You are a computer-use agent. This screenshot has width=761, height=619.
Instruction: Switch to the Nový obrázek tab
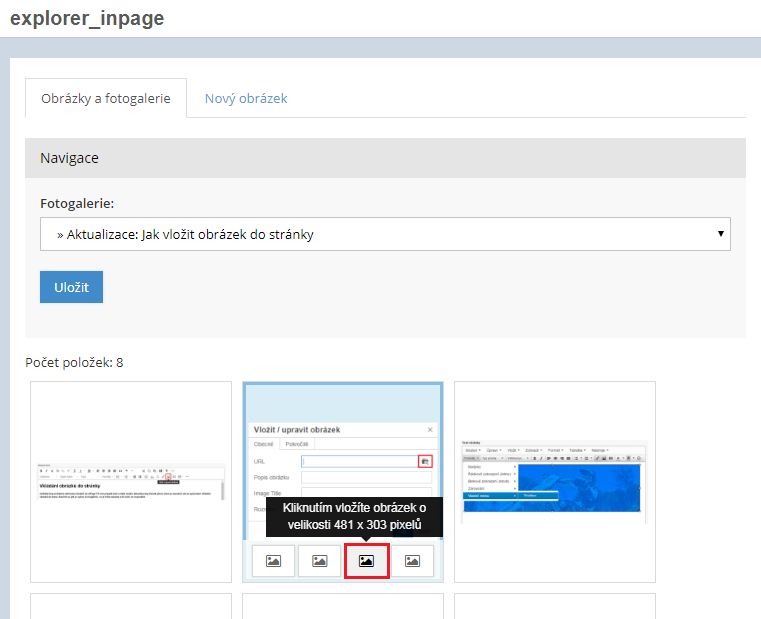click(x=246, y=99)
